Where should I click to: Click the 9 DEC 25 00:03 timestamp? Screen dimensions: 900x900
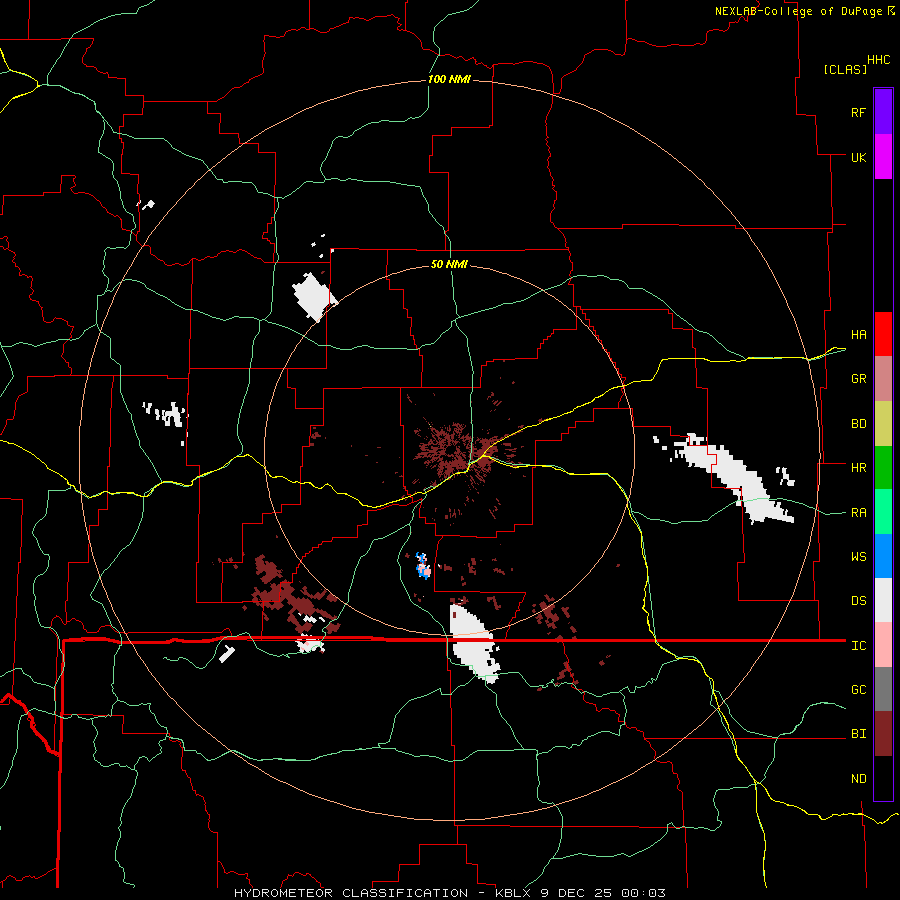(x=603, y=893)
